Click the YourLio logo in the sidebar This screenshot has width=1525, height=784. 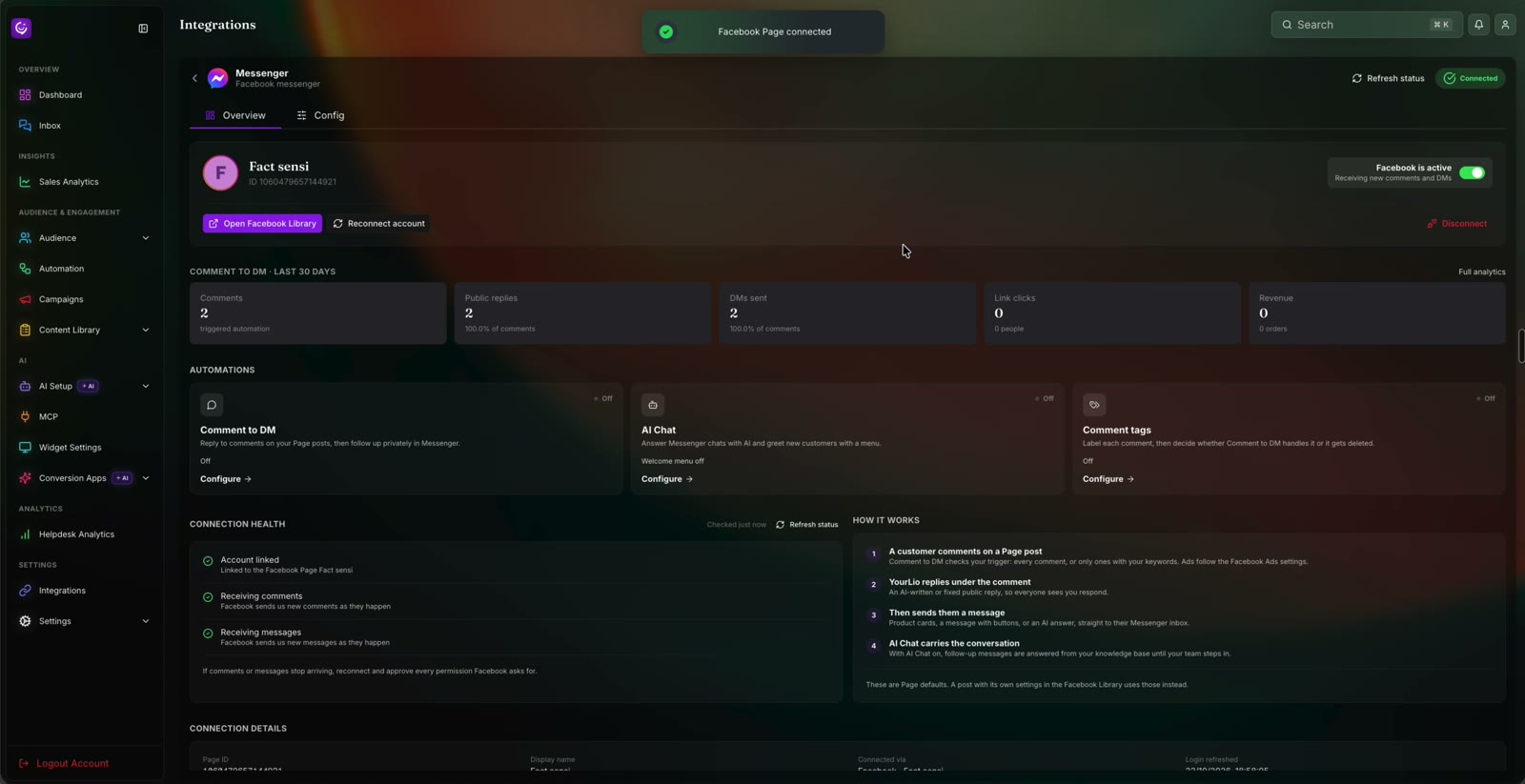[x=21, y=29]
